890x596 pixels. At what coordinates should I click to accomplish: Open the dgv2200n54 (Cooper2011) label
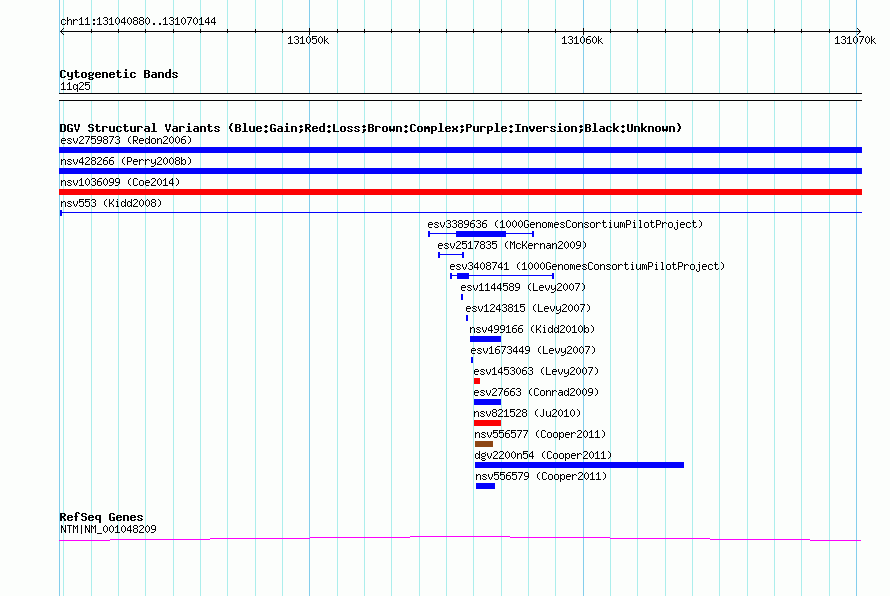pos(543,455)
